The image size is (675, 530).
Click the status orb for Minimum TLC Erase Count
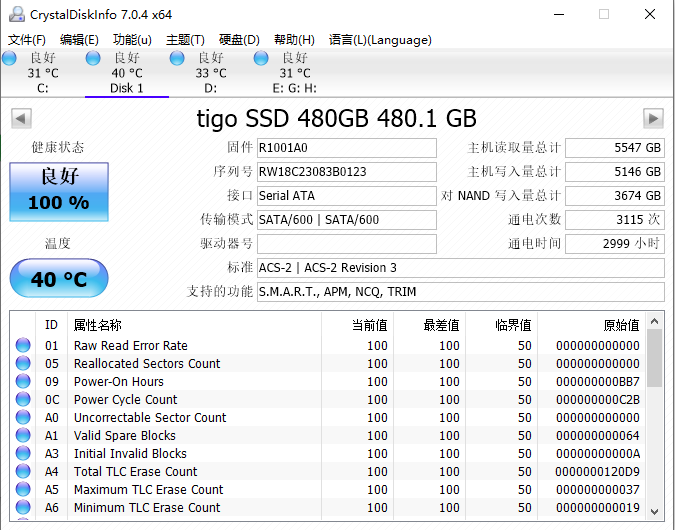[23, 508]
